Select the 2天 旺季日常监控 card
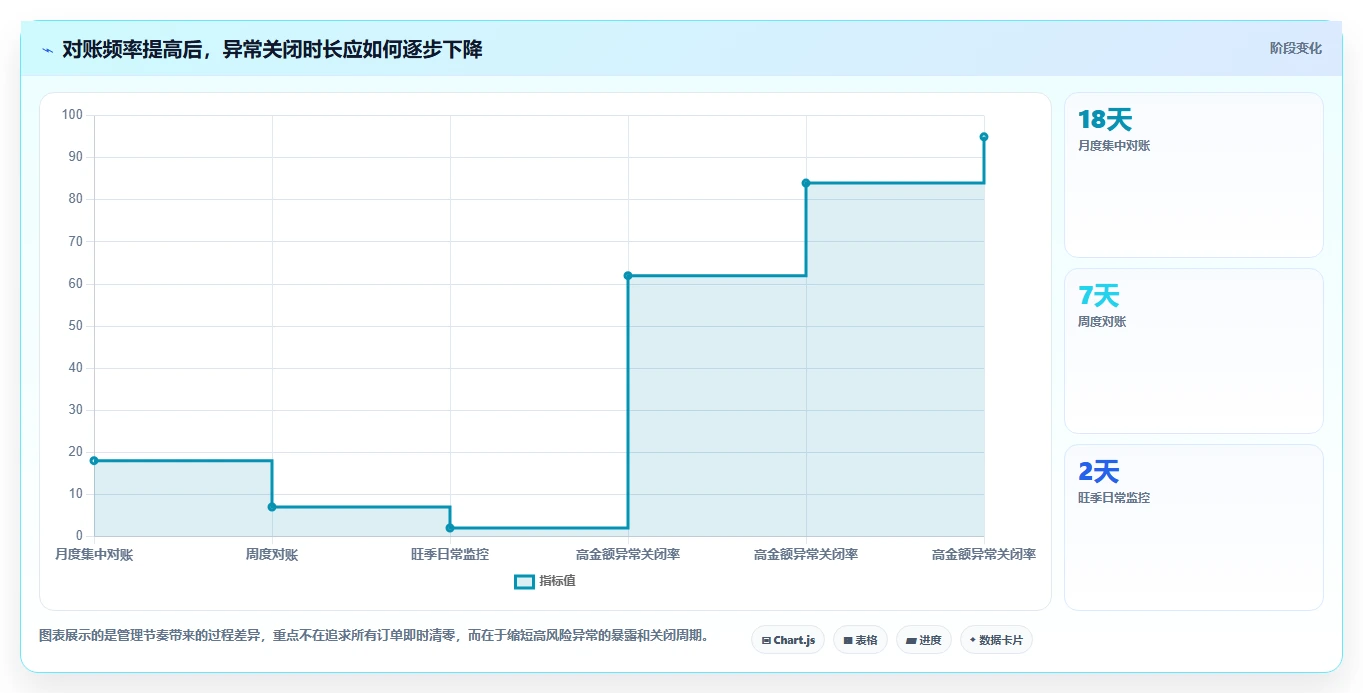The height and width of the screenshot is (693, 1363). [1194, 527]
